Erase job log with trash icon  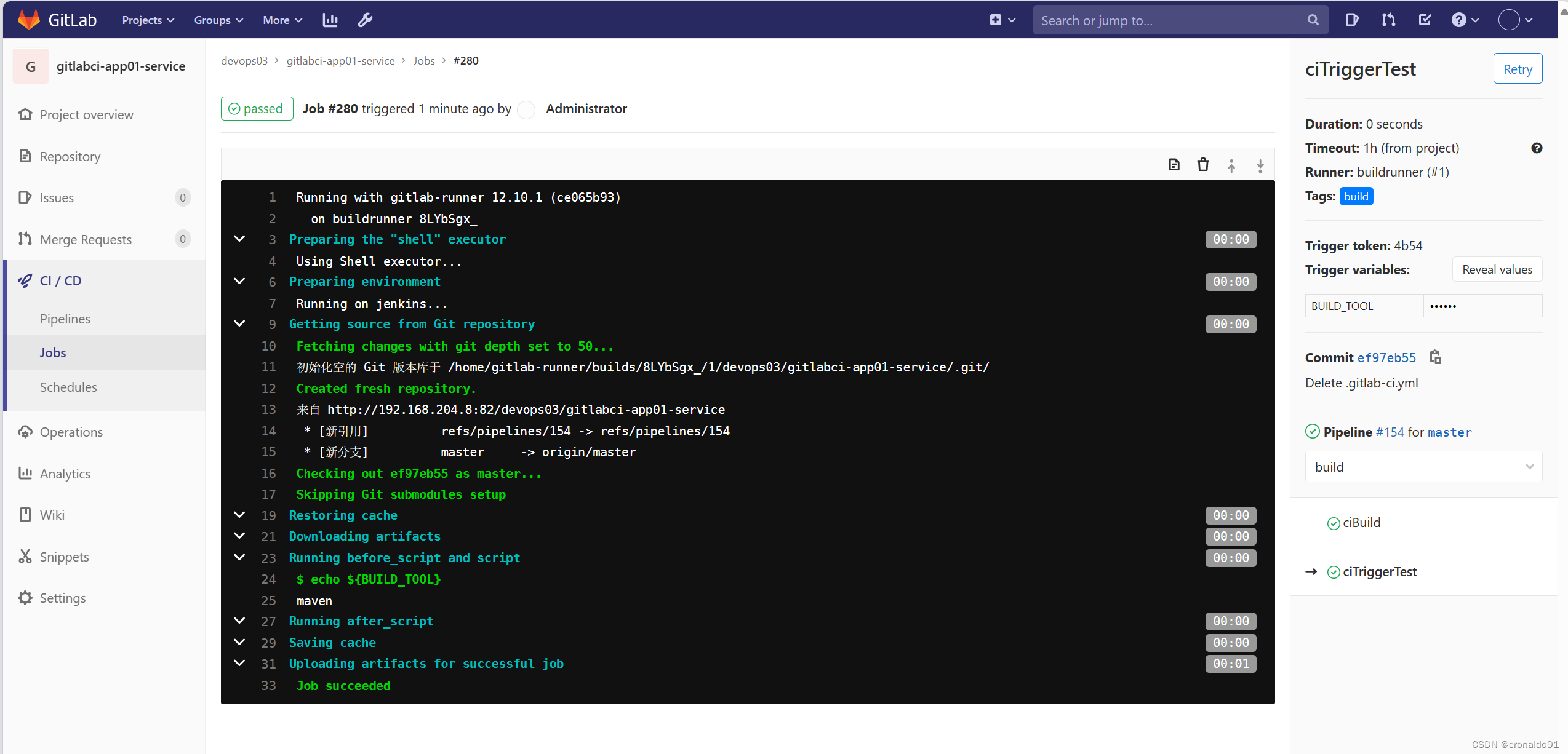point(1202,165)
